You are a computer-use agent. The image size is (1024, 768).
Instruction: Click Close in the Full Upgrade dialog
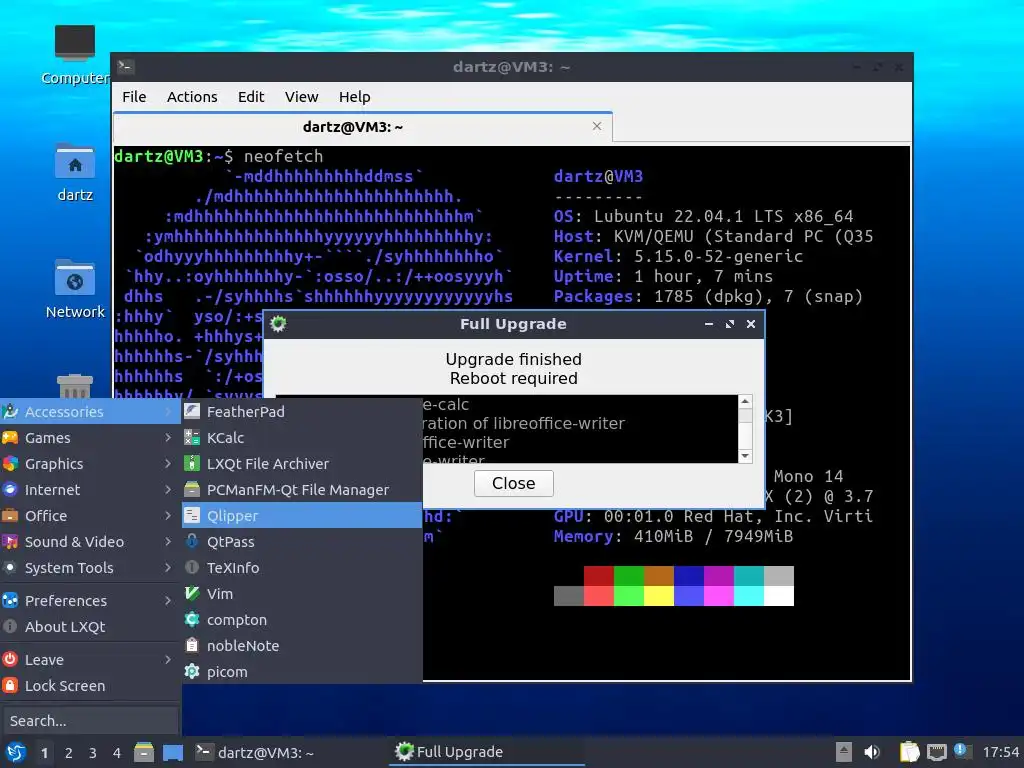[x=513, y=483]
